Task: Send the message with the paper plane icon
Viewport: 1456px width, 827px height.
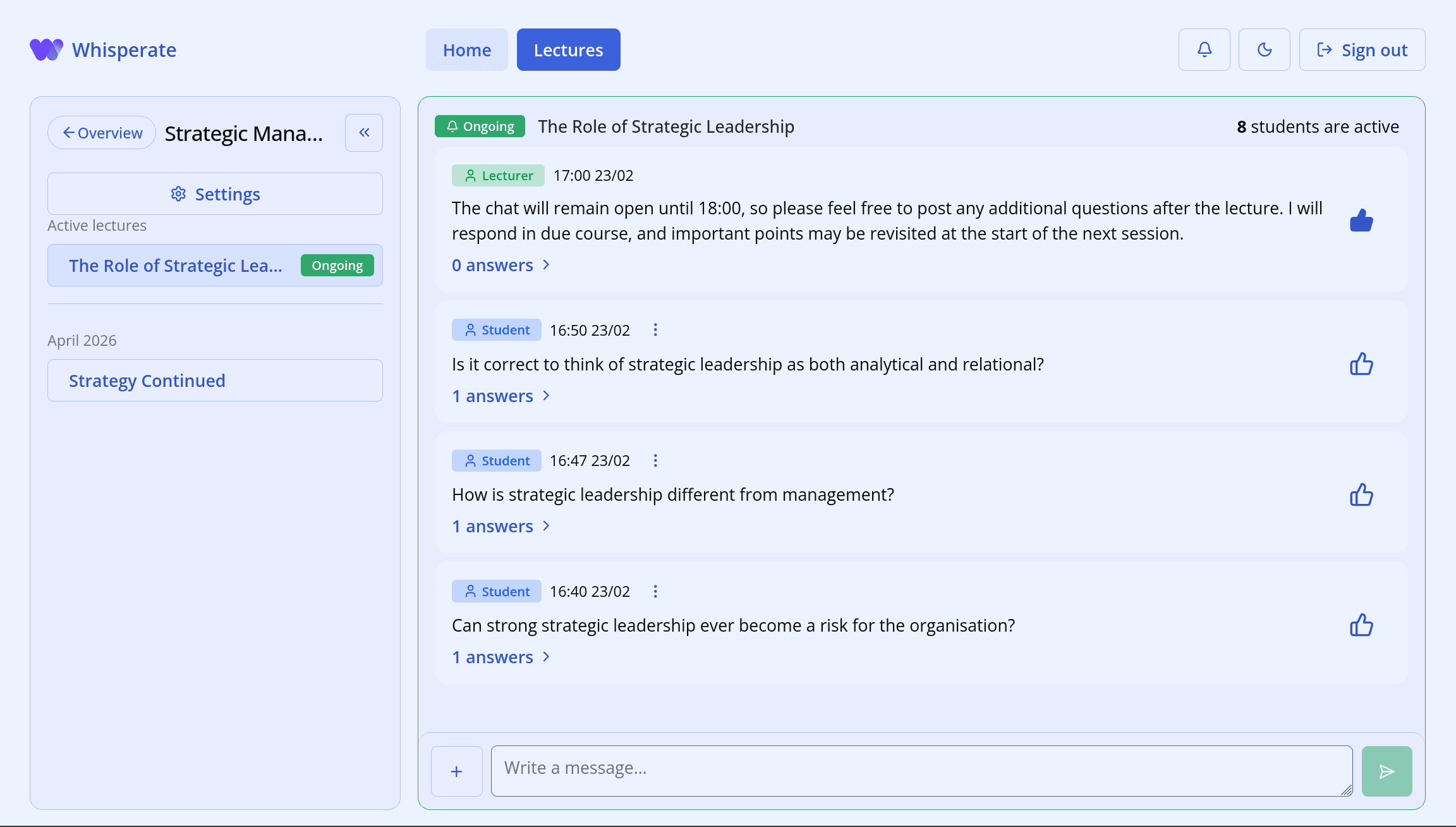Action: coord(1386,771)
